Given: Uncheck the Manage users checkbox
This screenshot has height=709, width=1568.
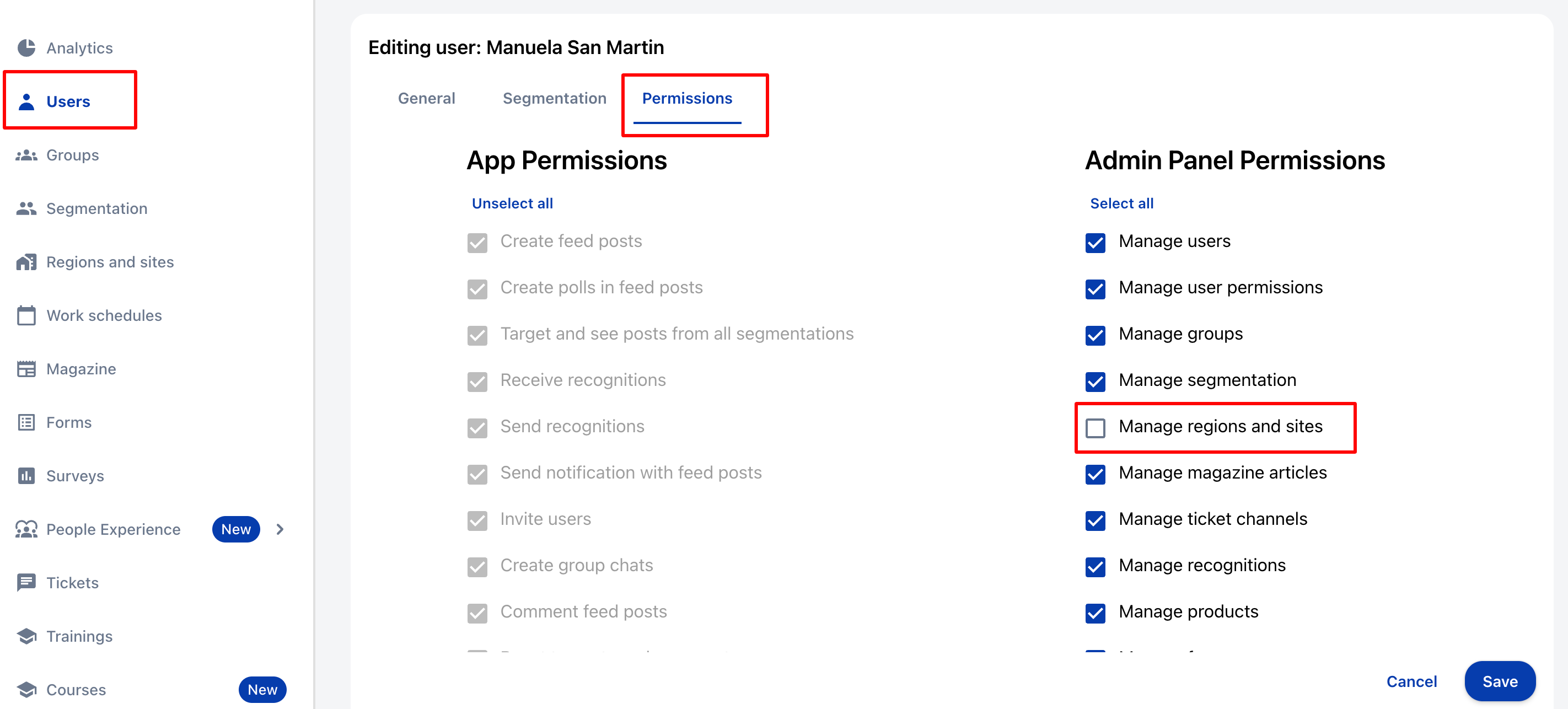Looking at the screenshot, I should [1095, 243].
